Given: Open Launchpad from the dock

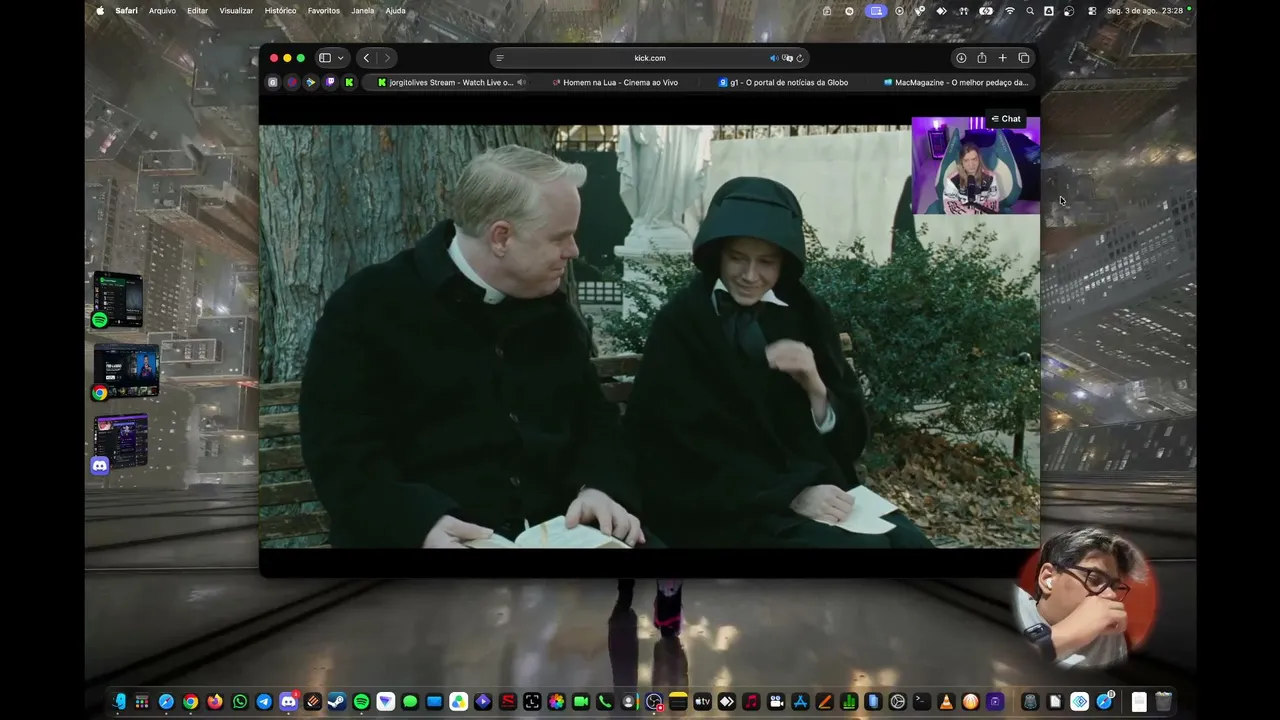Looking at the screenshot, I should click(x=142, y=702).
